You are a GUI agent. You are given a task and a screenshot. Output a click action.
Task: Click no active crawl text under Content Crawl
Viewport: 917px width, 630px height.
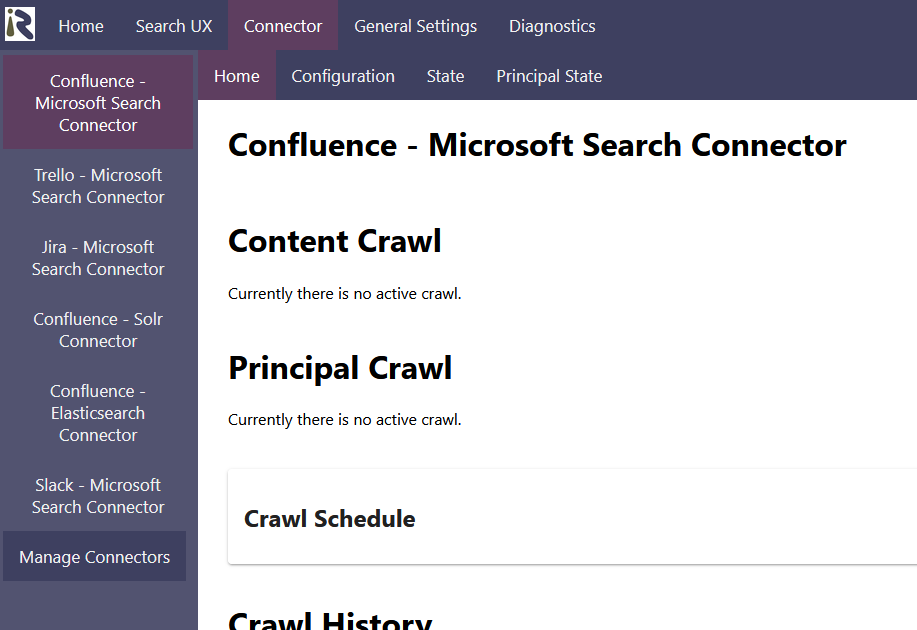point(344,294)
